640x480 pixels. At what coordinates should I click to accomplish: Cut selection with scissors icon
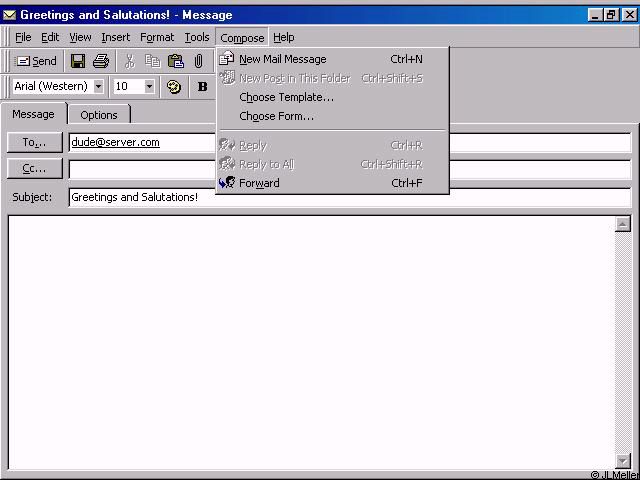[x=129, y=61]
